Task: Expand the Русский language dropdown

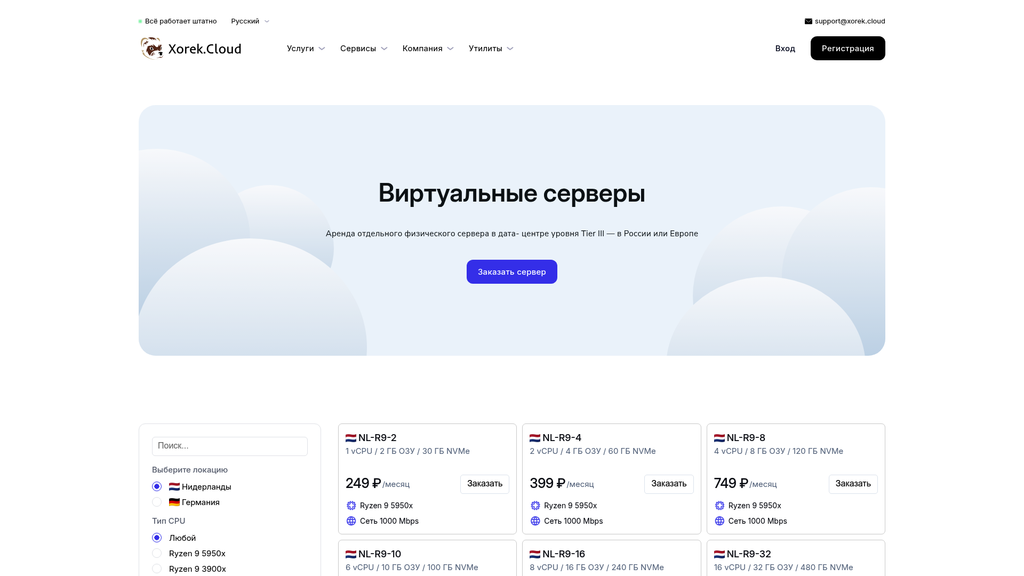Action: pyautogui.click(x=249, y=20)
